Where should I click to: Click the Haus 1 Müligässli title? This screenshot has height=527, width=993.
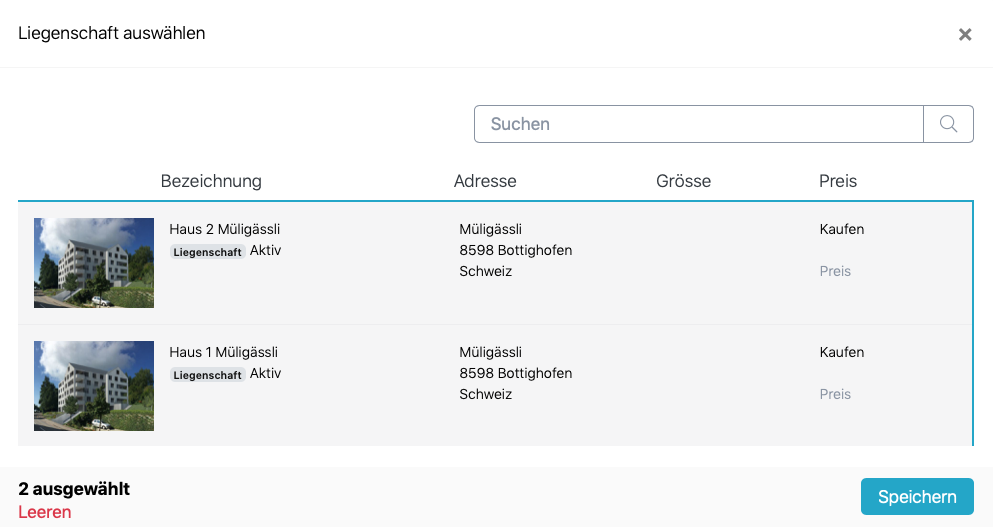(x=223, y=352)
